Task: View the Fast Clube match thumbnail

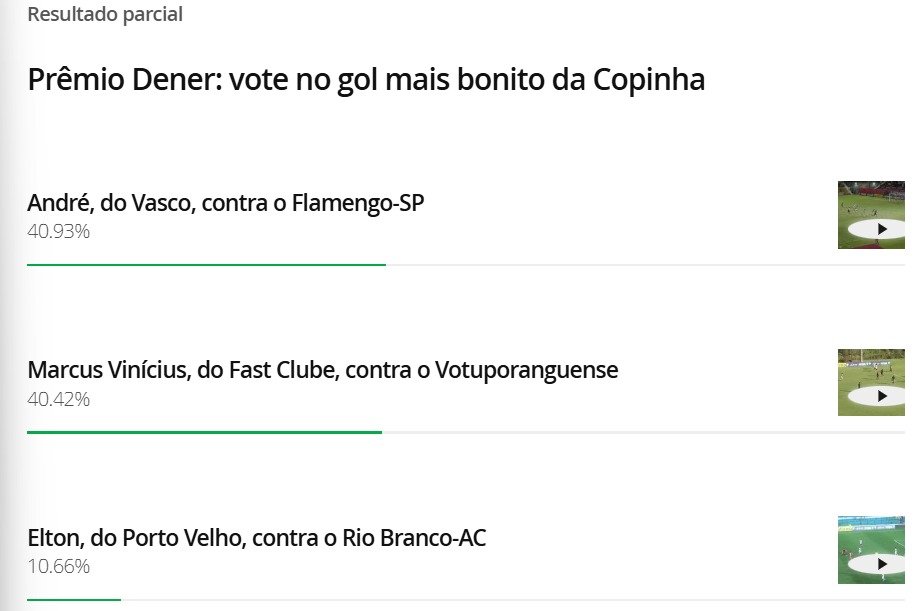Action: click(x=873, y=382)
